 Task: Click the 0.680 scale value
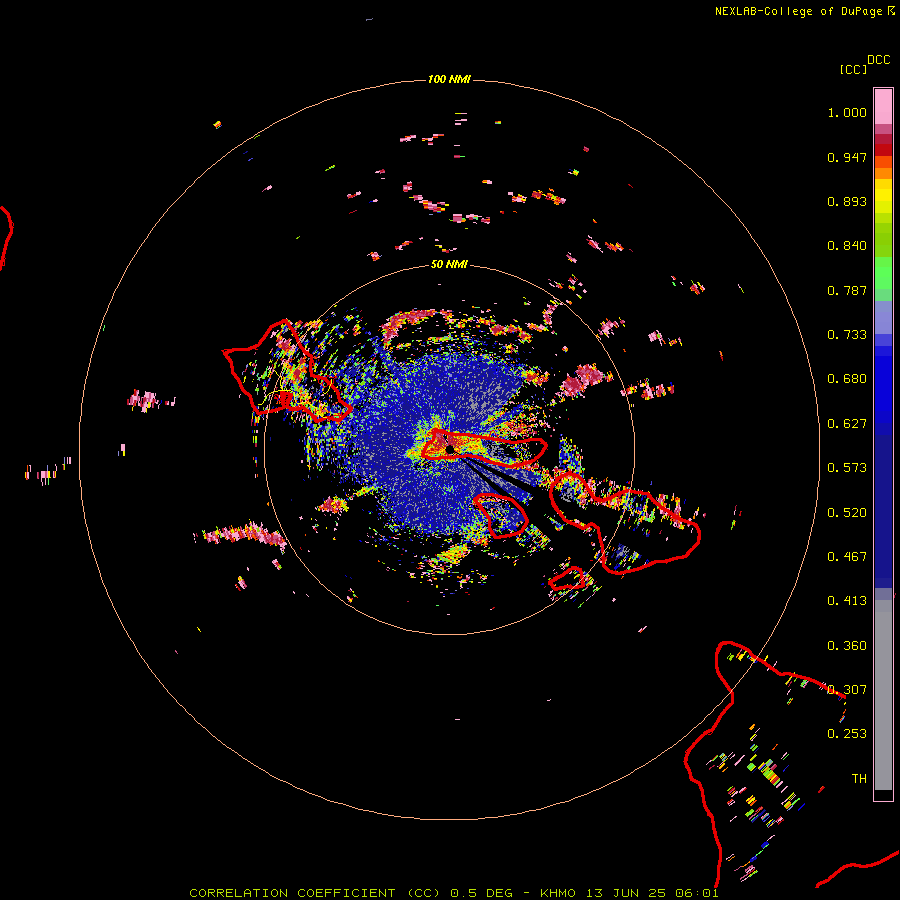pyautogui.click(x=847, y=379)
